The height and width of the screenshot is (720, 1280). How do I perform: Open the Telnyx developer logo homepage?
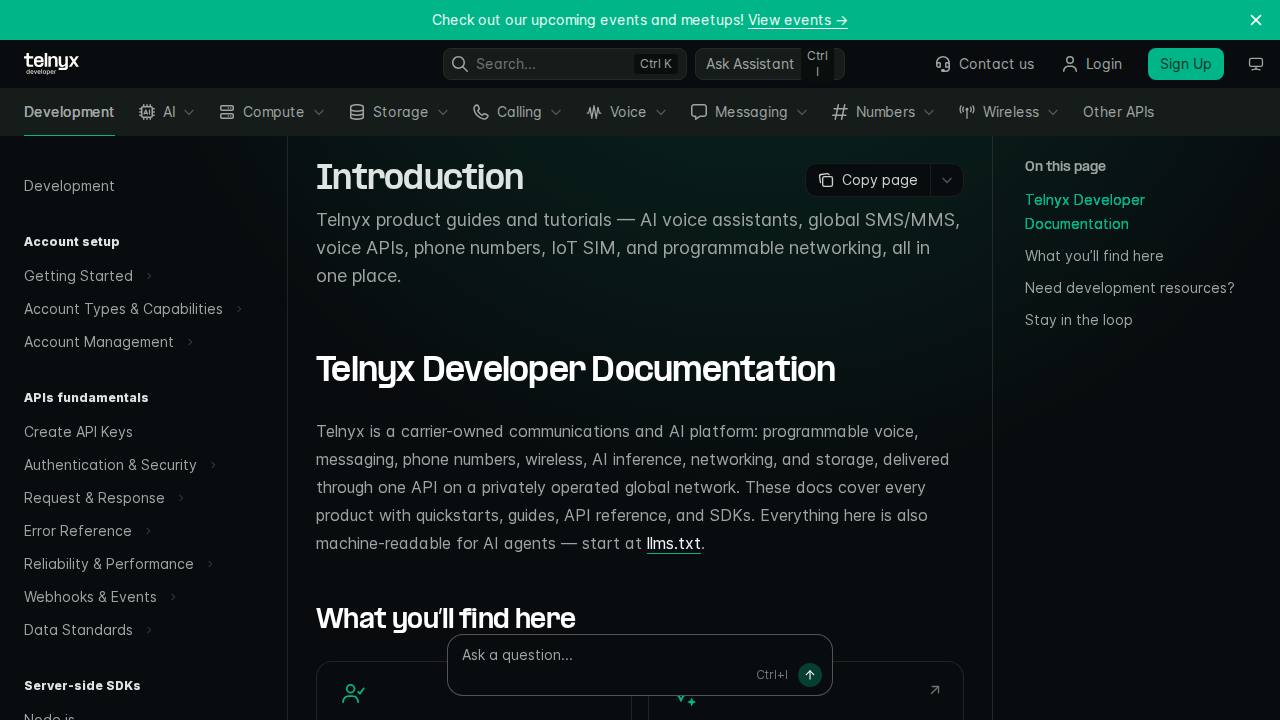point(51,64)
